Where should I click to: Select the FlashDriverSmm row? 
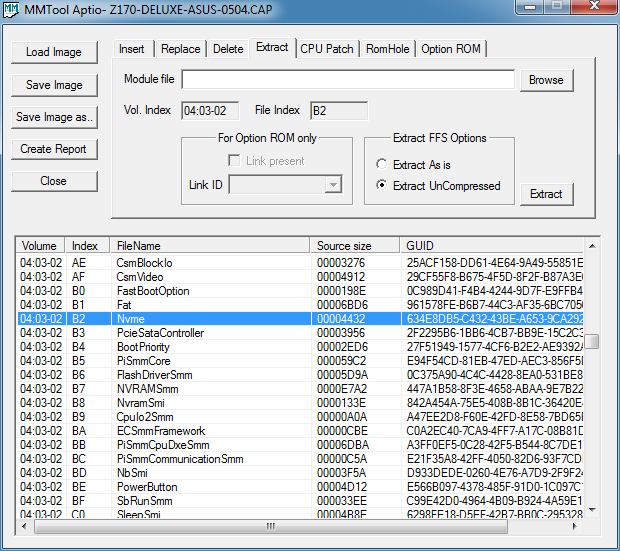[x=301, y=375]
